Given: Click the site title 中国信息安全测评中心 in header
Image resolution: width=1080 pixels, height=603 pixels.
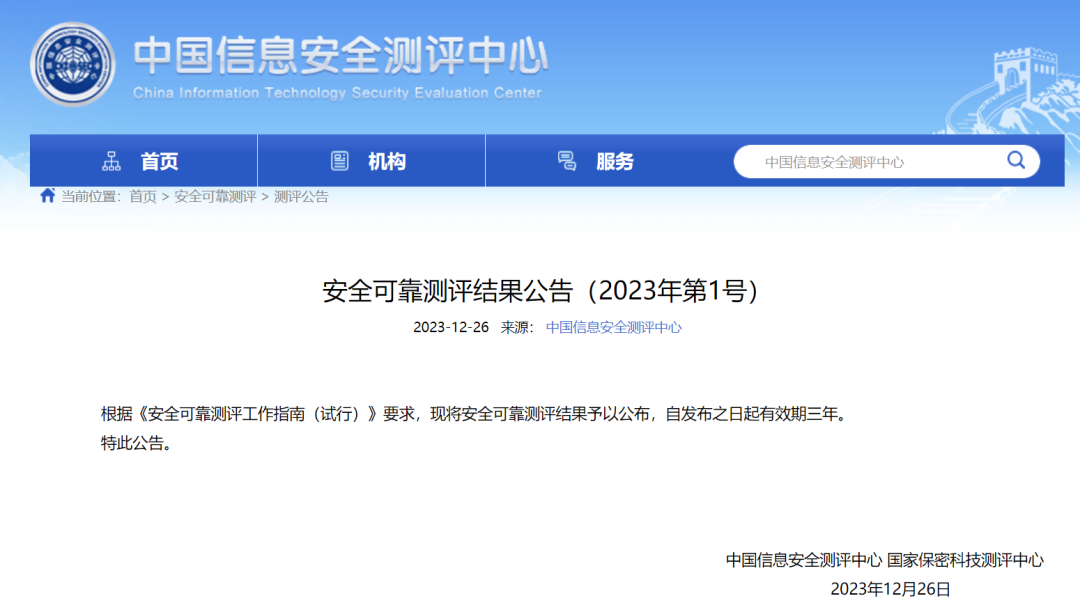Looking at the screenshot, I should pyautogui.click(x=341, y=56).
